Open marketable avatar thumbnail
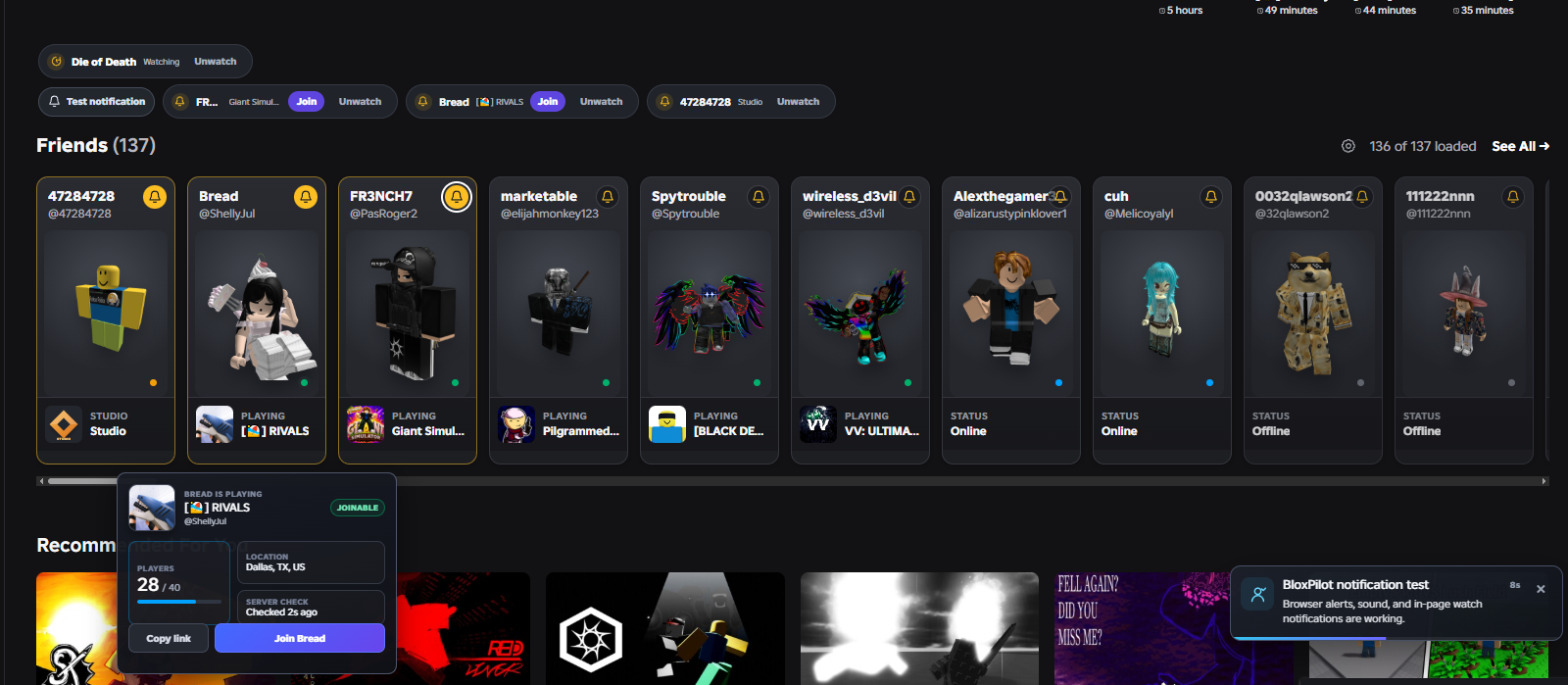The height and width of the screenshot is (685, 1568). tap(559, 314)
